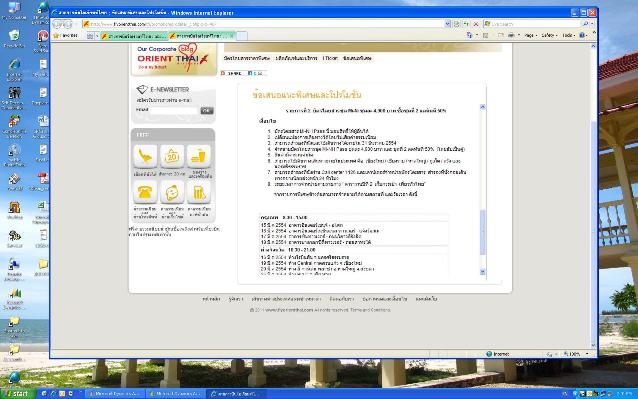Open the Page menu dropdown
This screenshot has height=399, width=638.
(x=531, y=36)
